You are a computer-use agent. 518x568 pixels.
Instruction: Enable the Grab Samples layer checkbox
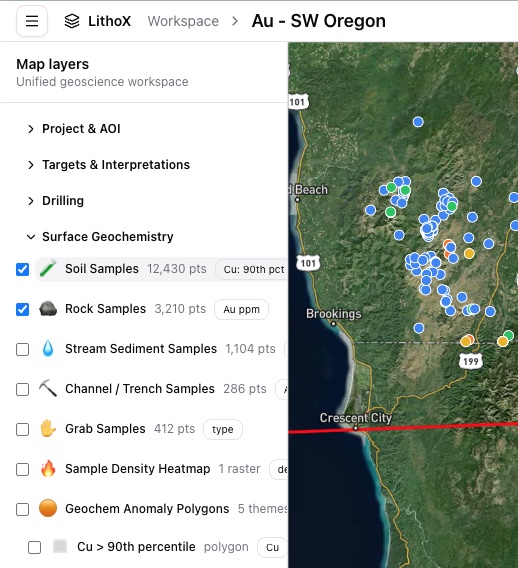click(x=22, y=429)
